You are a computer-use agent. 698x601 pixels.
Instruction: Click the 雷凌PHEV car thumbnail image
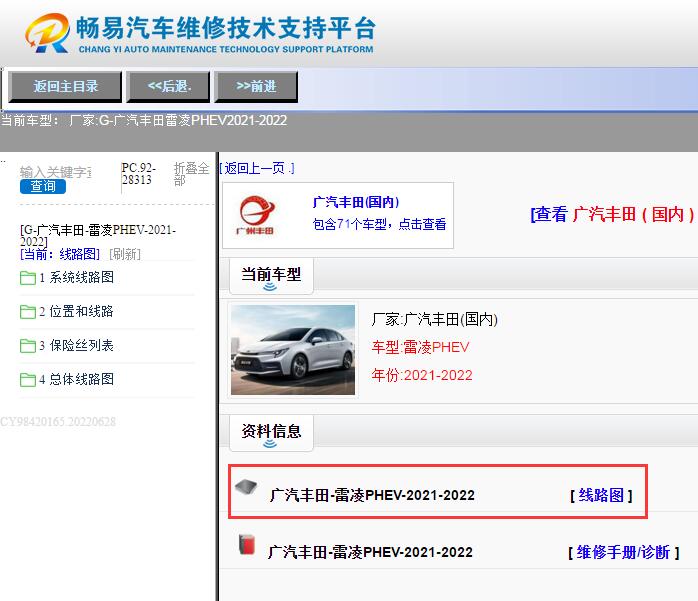point(293,350)
